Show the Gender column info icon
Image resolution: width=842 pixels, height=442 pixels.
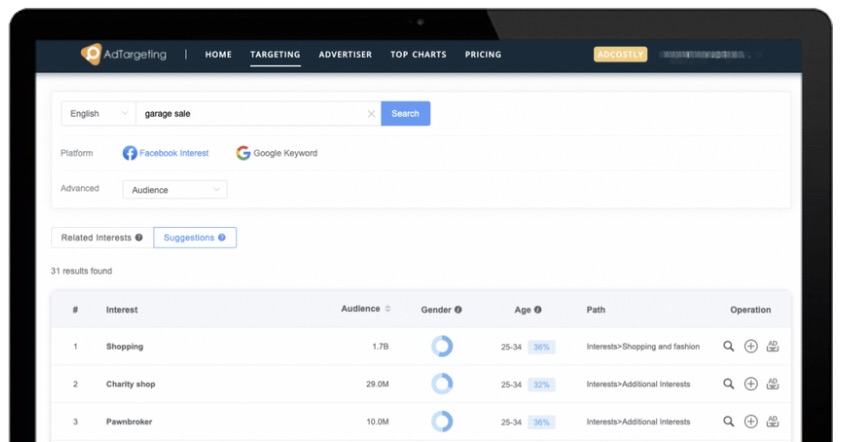458,309
